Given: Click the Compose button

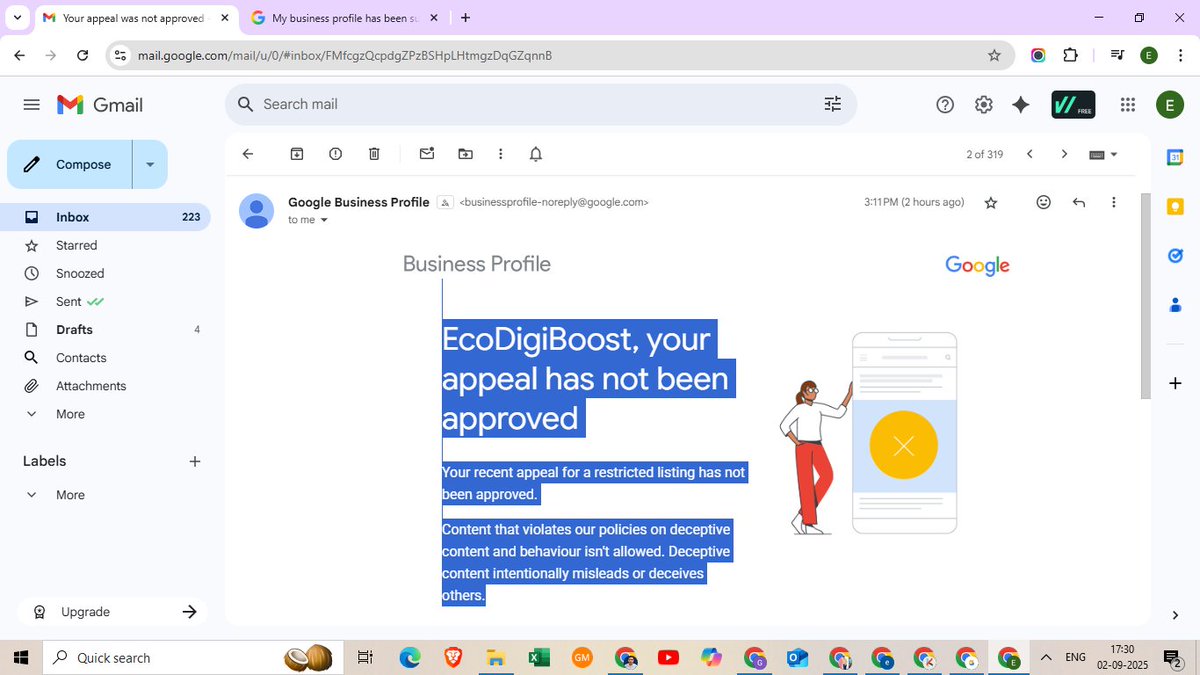Looking at the screenshot, I should [70, 165].
